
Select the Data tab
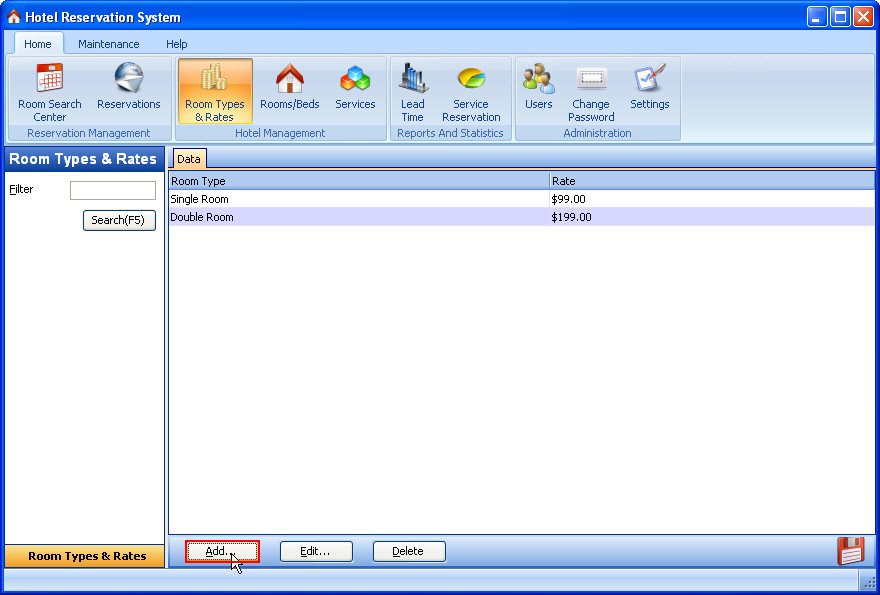point(188,158)
